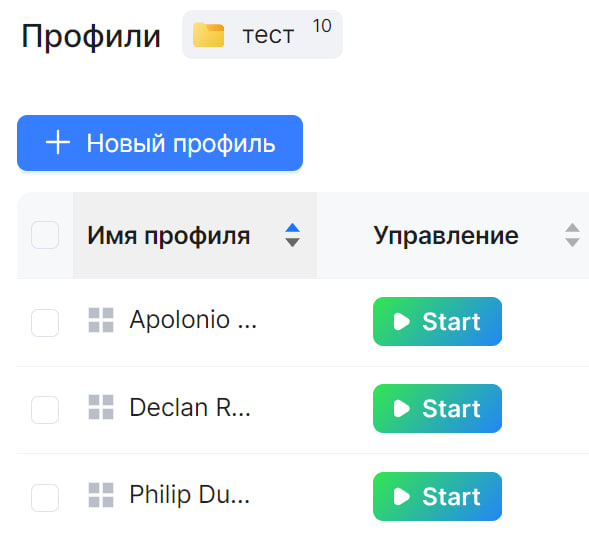Viewport: 589px width, 536px height.
Task: Select the checkbox for Philip Du... row
Action: (x=45, y=498)
